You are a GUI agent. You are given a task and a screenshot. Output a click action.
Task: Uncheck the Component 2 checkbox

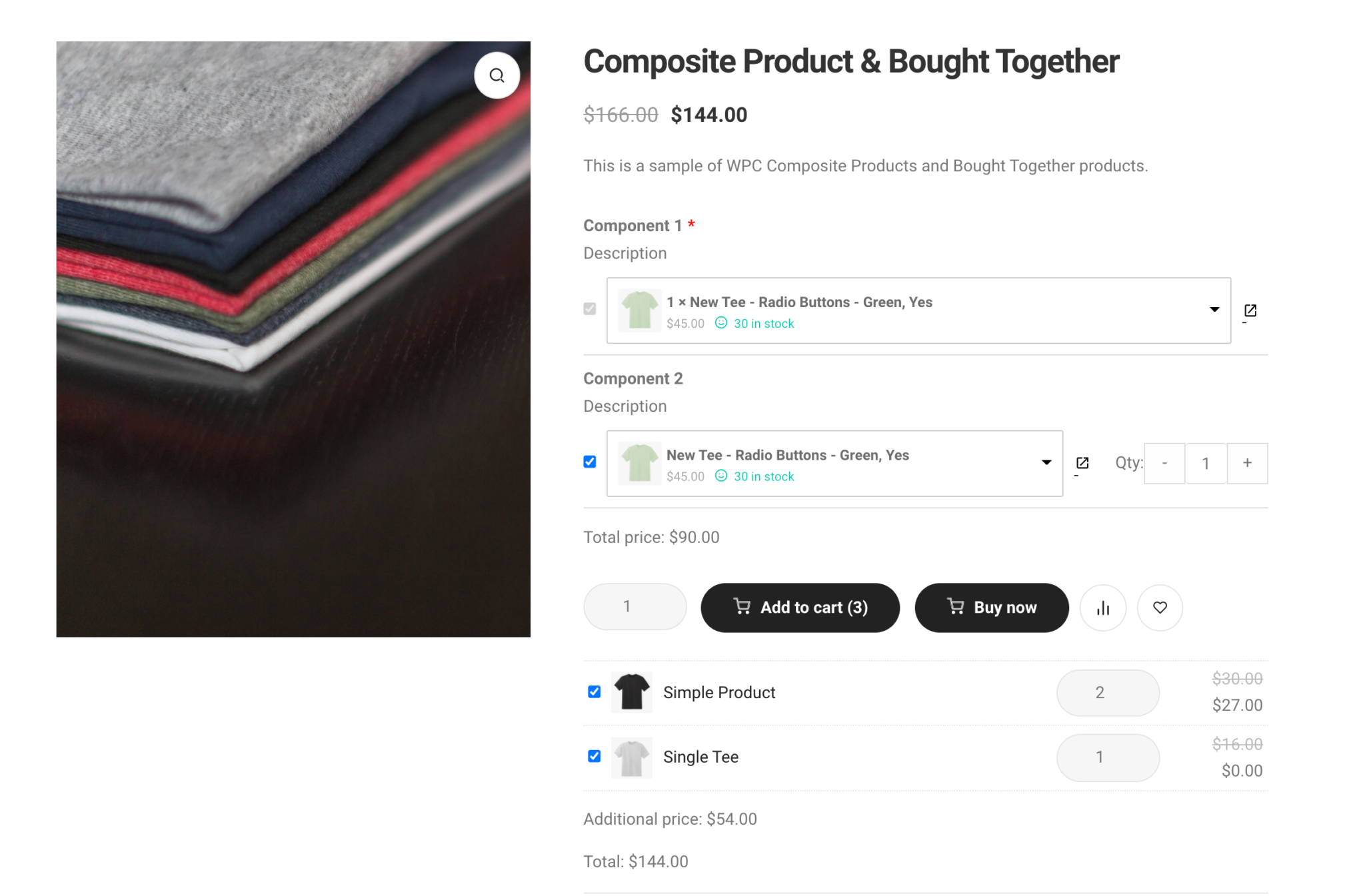[589, 461]
